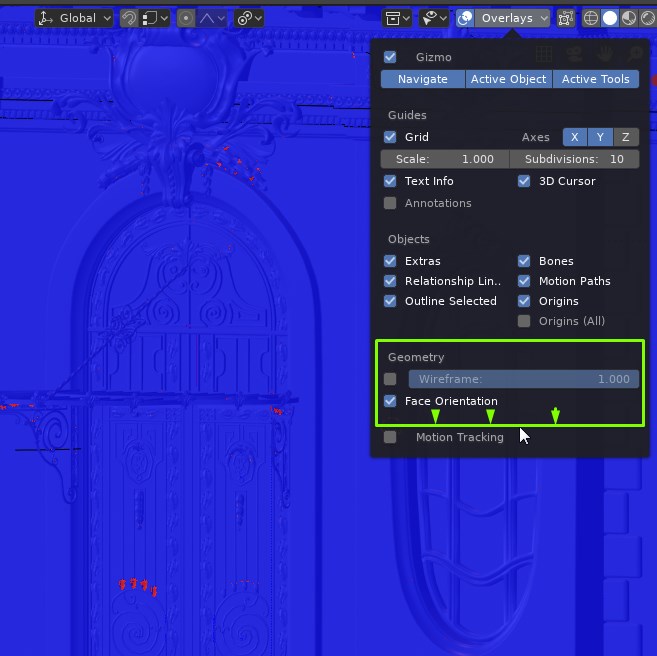
Task: Uncheck the Text Info checkbox
Action: [x=390, y=181]
